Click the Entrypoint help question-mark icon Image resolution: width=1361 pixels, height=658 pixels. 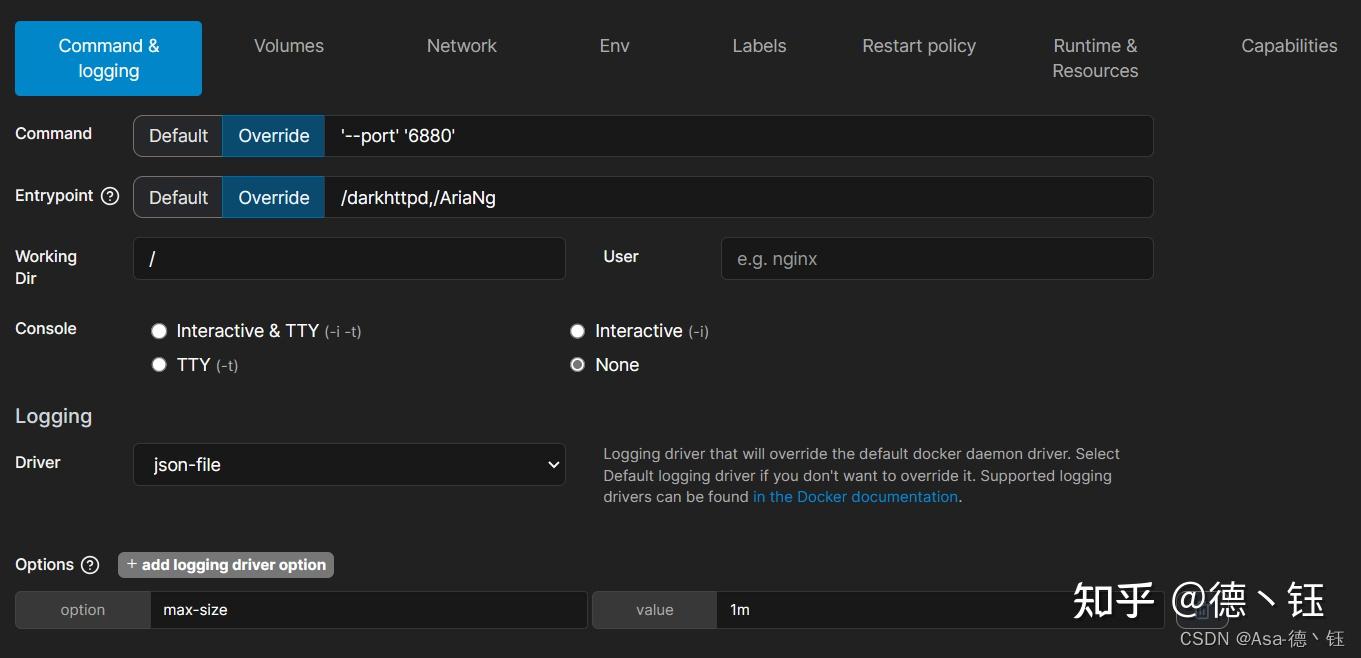tap(110, 196)
